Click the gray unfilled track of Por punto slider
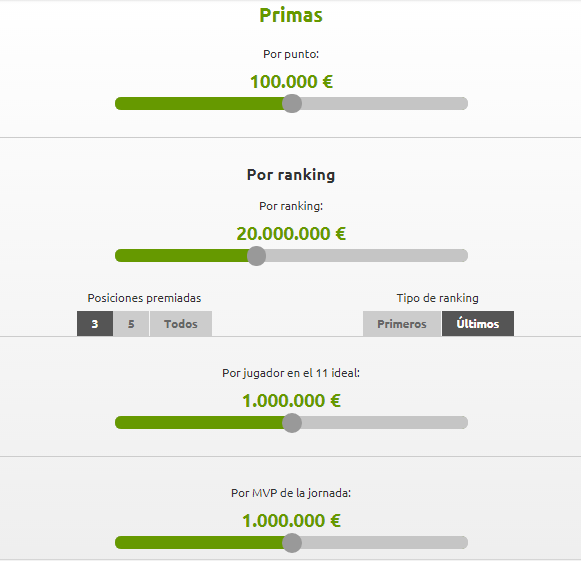This screenshot has height=561, width=581. click(385, 103)
